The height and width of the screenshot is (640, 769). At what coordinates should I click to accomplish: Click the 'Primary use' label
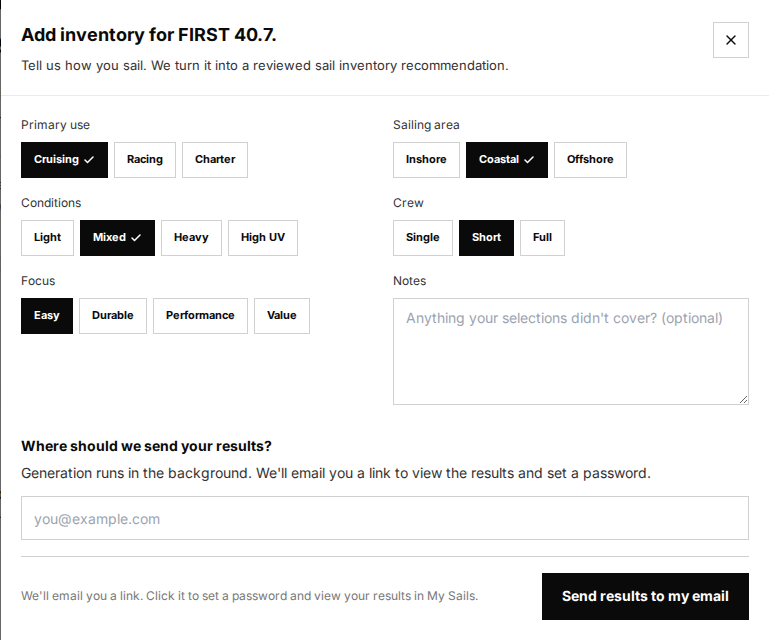[x=55, y=125]
